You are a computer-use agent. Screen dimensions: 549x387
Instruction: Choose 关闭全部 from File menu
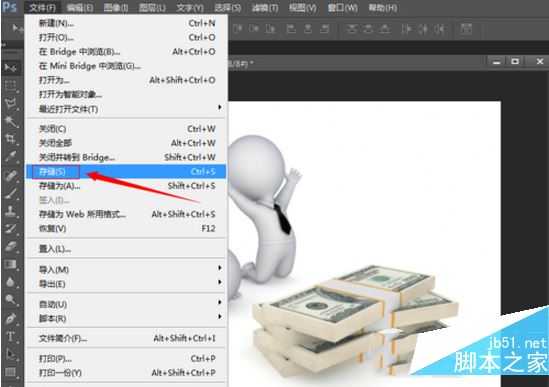coord(126,143)
